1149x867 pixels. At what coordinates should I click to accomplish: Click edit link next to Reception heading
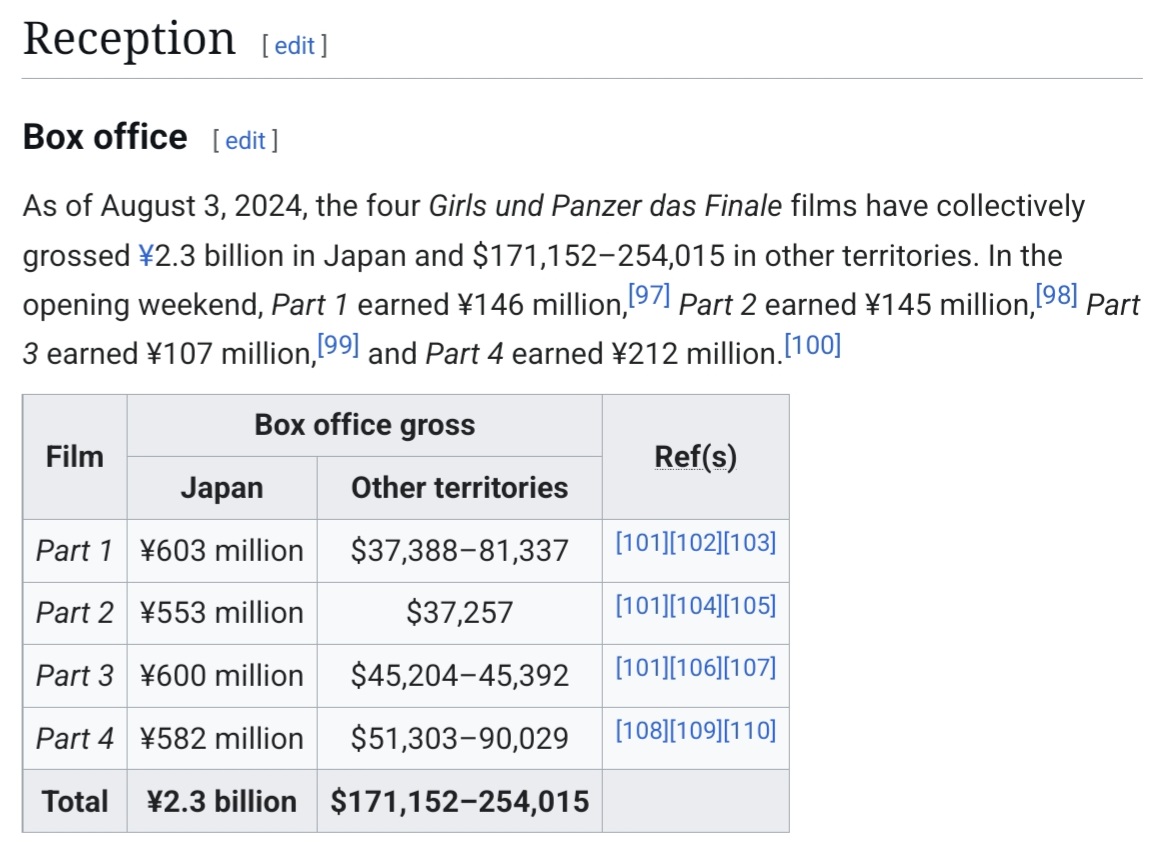point(294,46)
